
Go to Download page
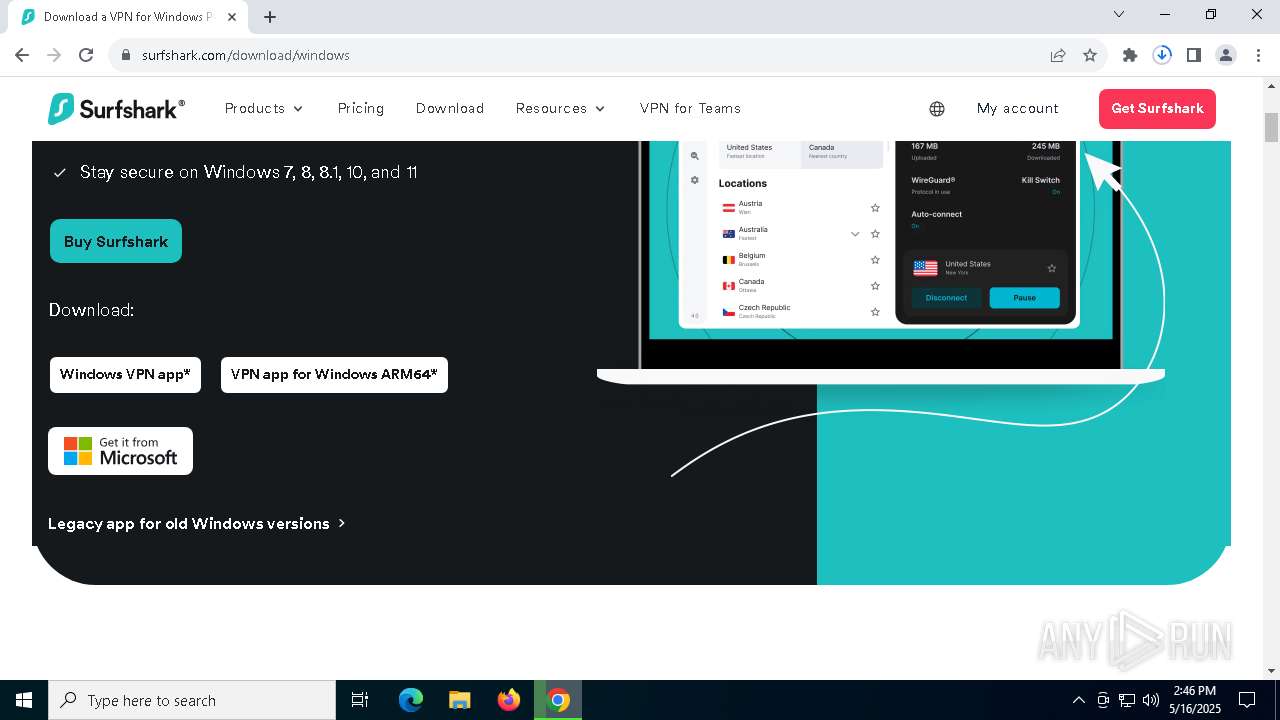(x=450, y=108)
